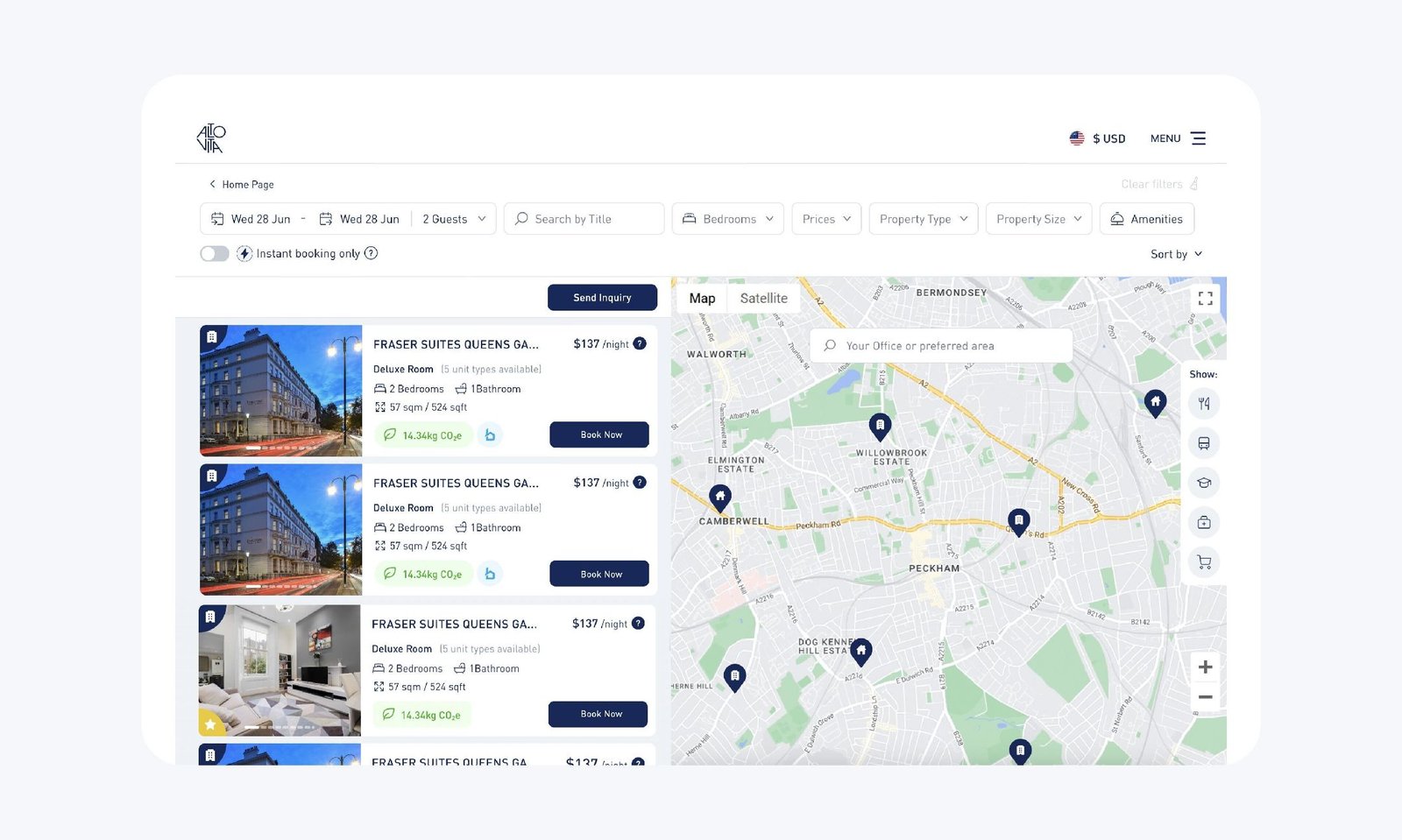Open the Property Type dropdown
1402x840 pixels.
tap(923, 219)
